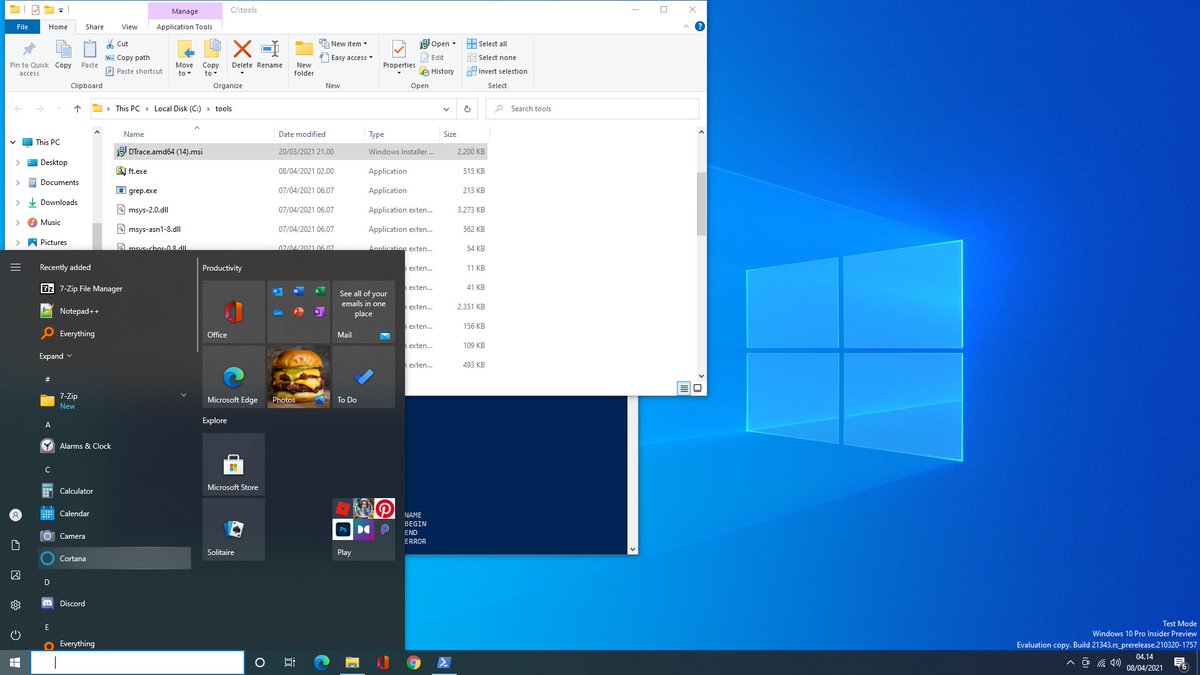Screen dimensions: 1200x675
Task: Expand the Documents tree node
Action: tap(17, 183)
